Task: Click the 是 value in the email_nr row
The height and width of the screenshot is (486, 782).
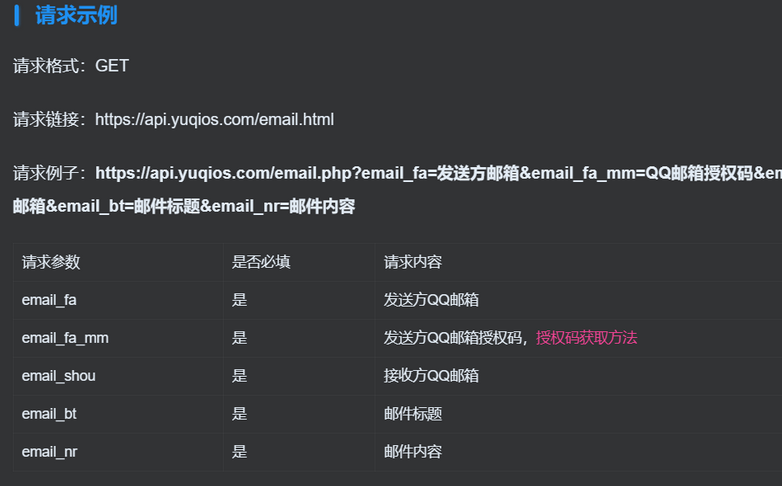Action: [239, 452]
